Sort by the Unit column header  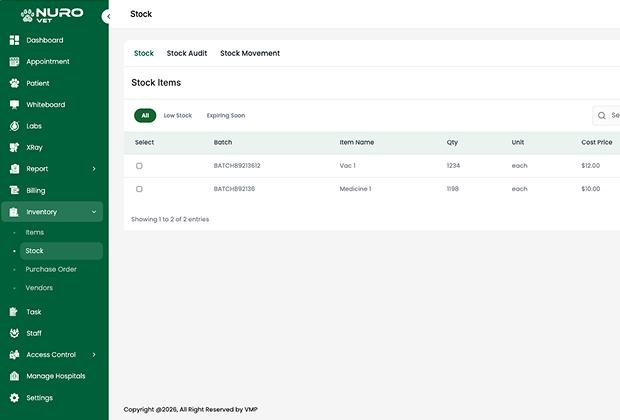pyautogui.click(x=518, y=142)
